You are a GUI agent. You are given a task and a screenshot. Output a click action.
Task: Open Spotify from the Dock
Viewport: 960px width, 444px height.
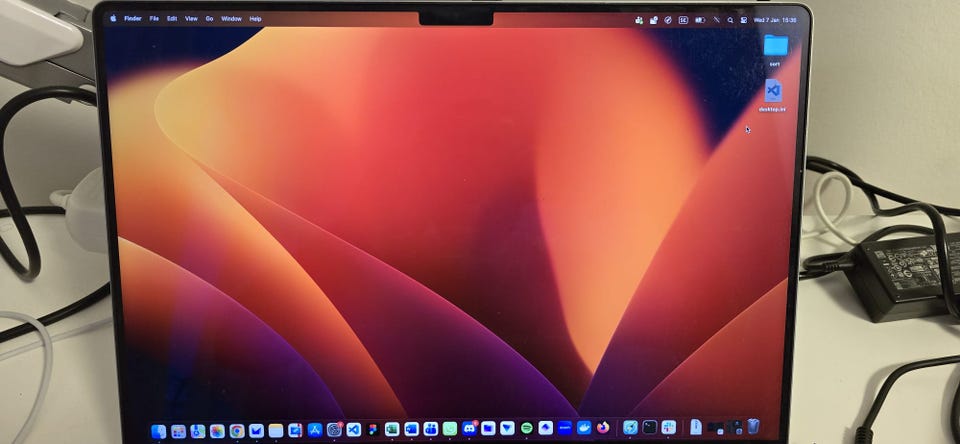527,428
